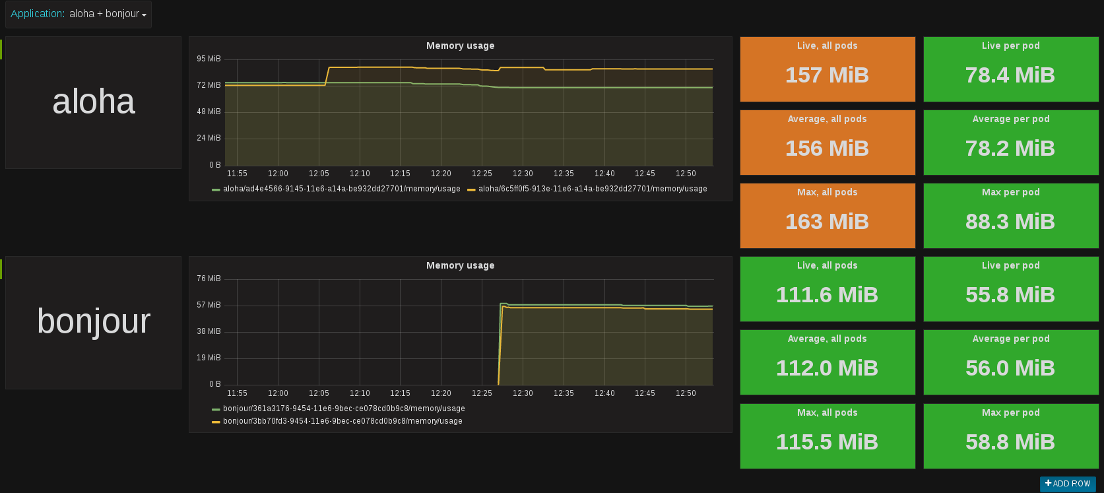Click the 88.3 MiB max per pod value

[x=1010, y=221]
